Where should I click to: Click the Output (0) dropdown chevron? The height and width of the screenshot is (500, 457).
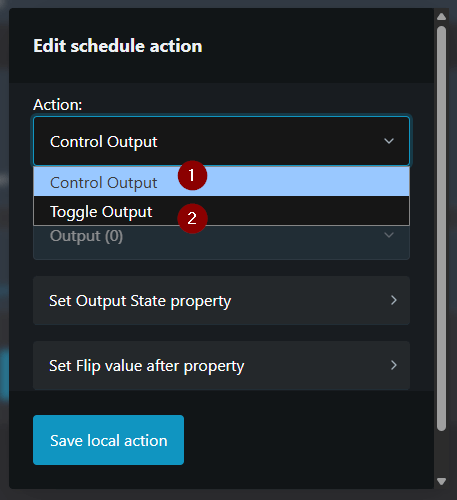(389, 235)
